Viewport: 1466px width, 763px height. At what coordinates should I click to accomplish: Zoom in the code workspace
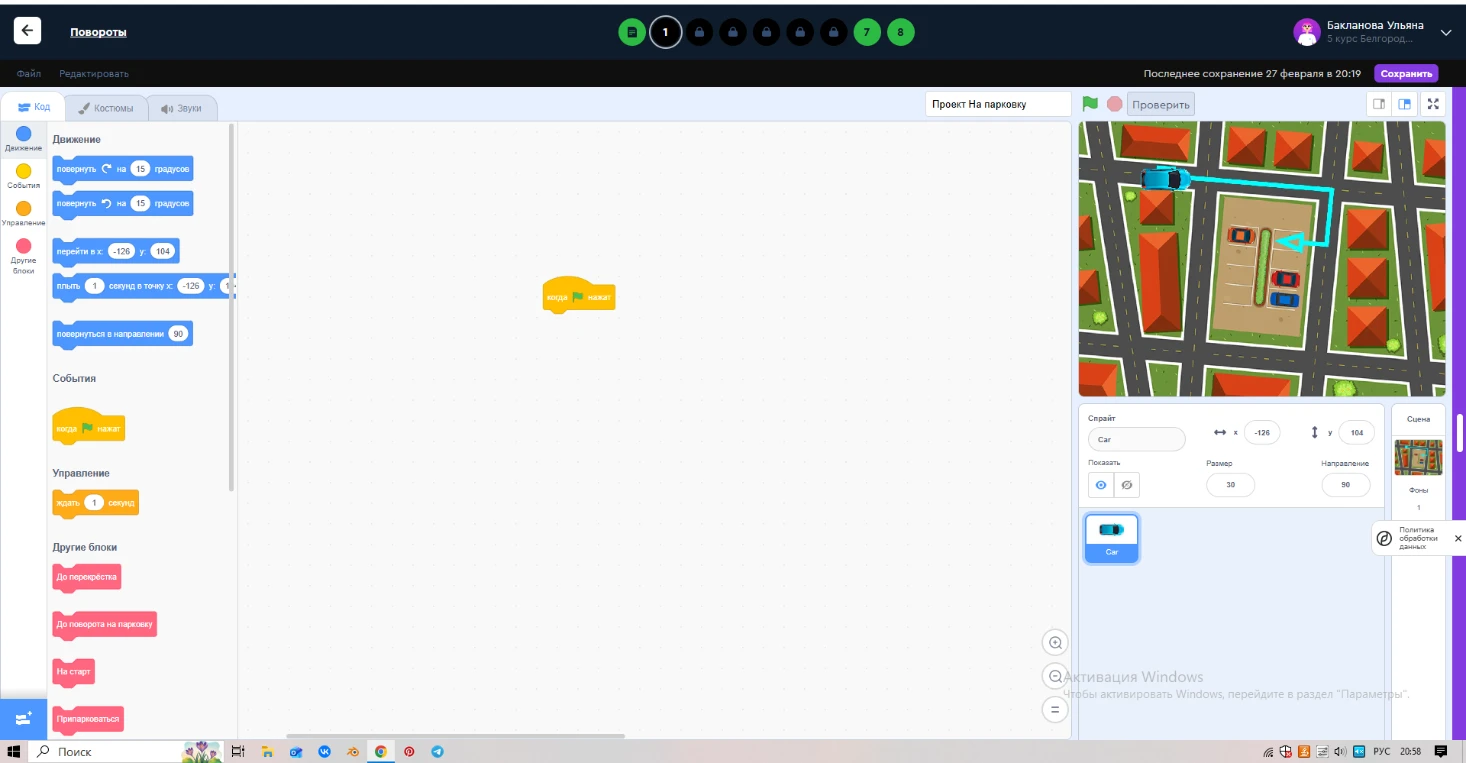coord(1054,642)
